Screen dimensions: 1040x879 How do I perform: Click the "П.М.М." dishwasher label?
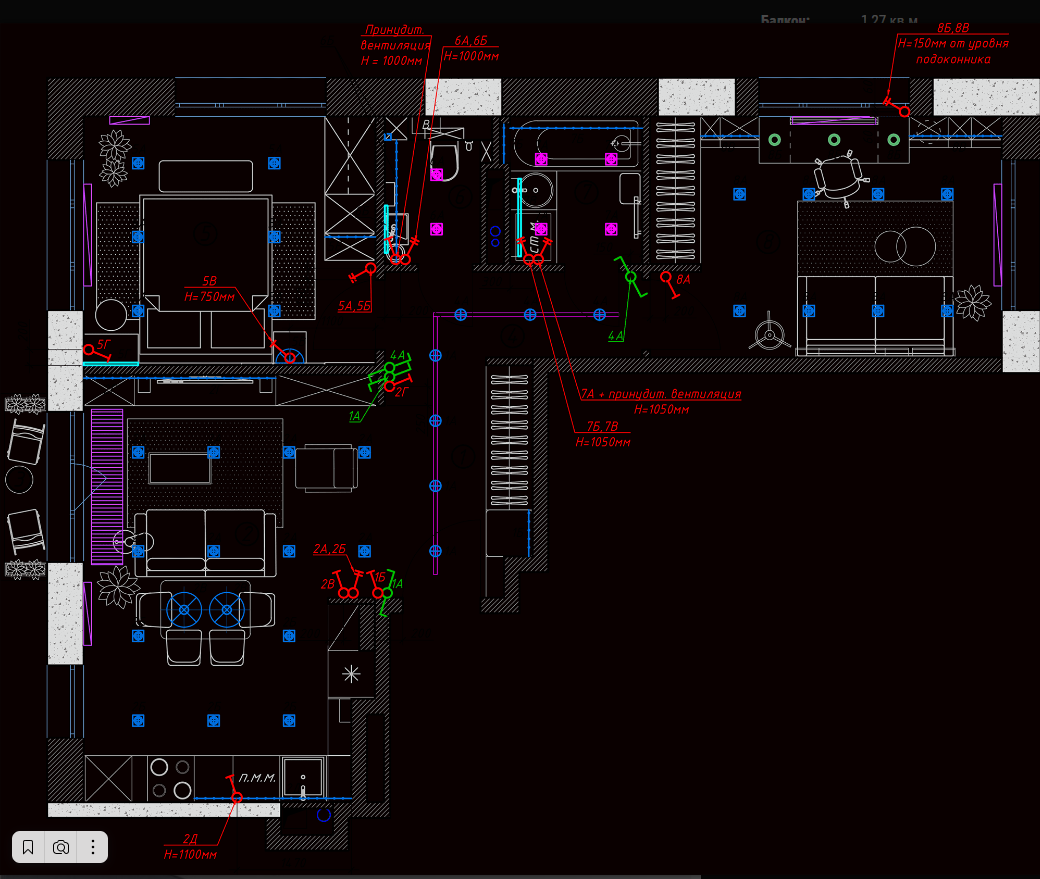257,778
